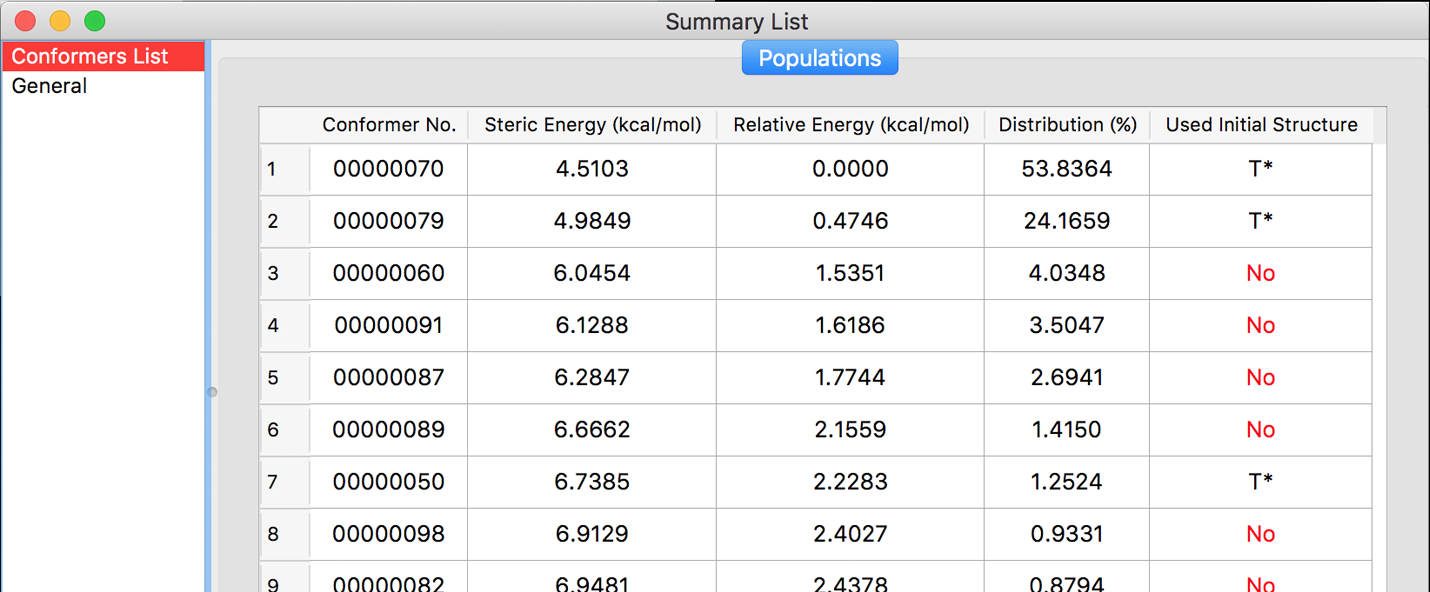Click Used Initial Structure column header
1430x592 pixels.
click(x=1261, y=125)
